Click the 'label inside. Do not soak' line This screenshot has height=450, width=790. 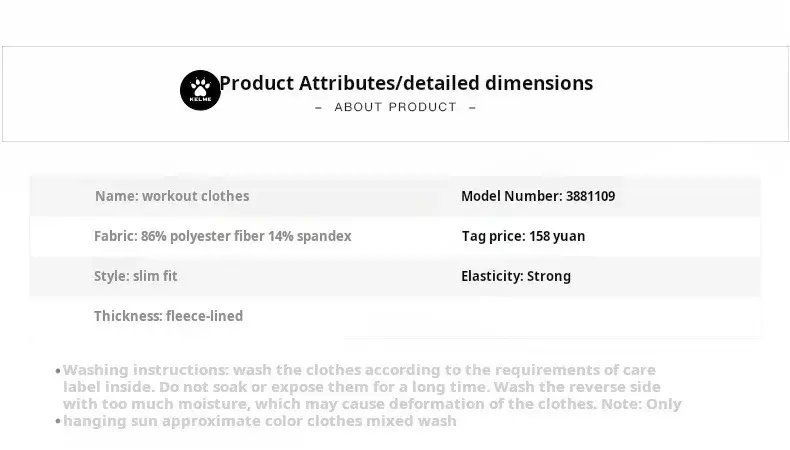tap(361, 387)
